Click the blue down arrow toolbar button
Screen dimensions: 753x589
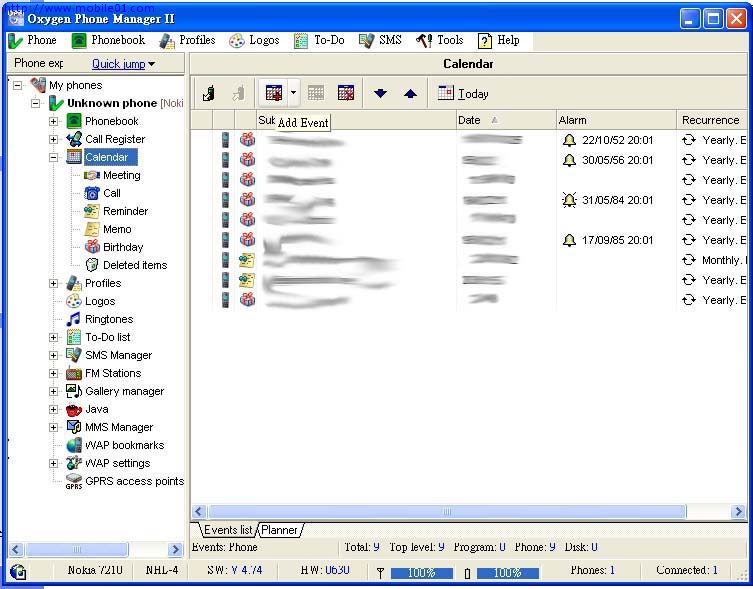(380, 93)
